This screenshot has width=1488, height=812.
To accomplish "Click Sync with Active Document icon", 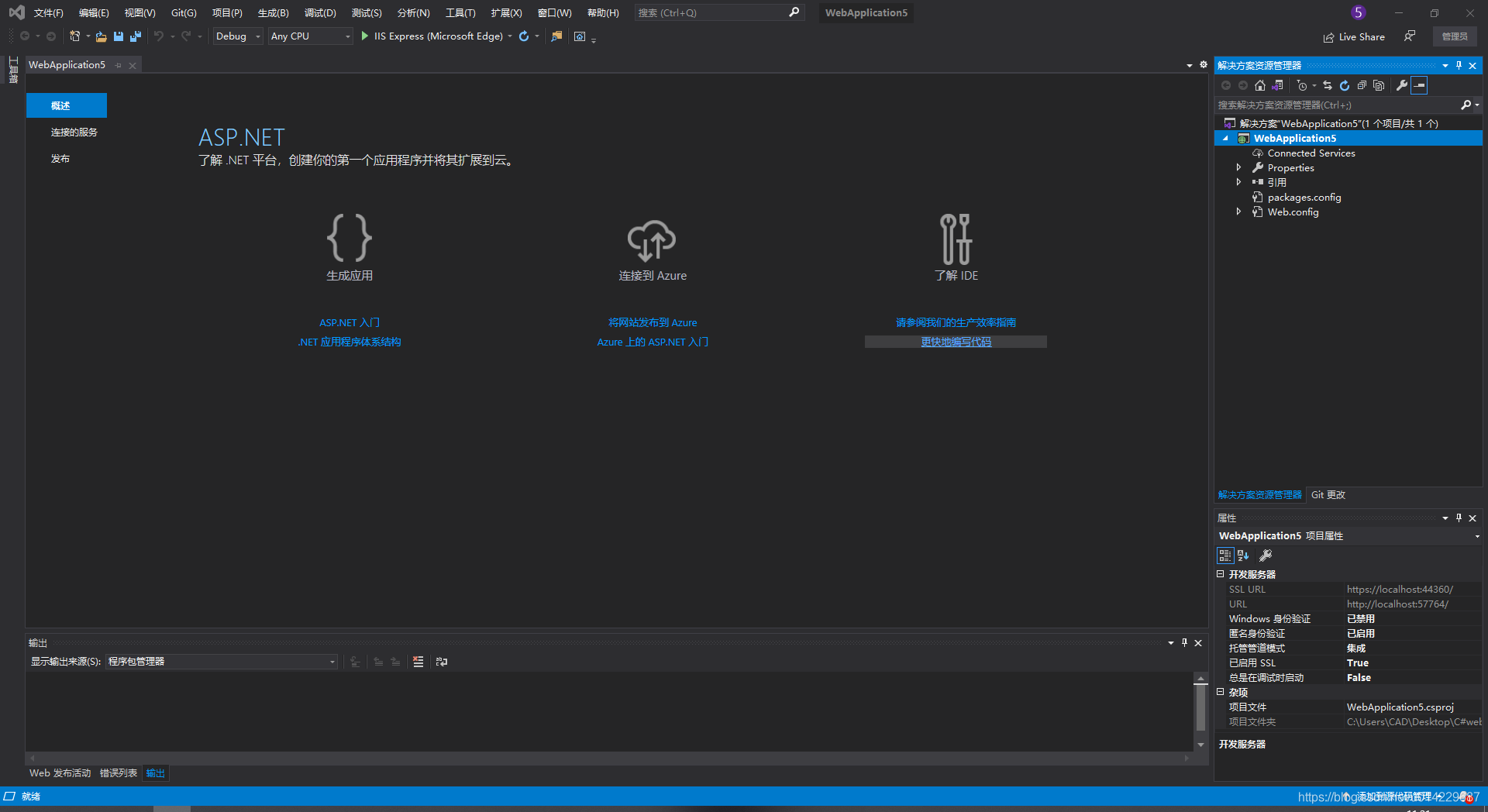I will click(x=1328, y=85).
